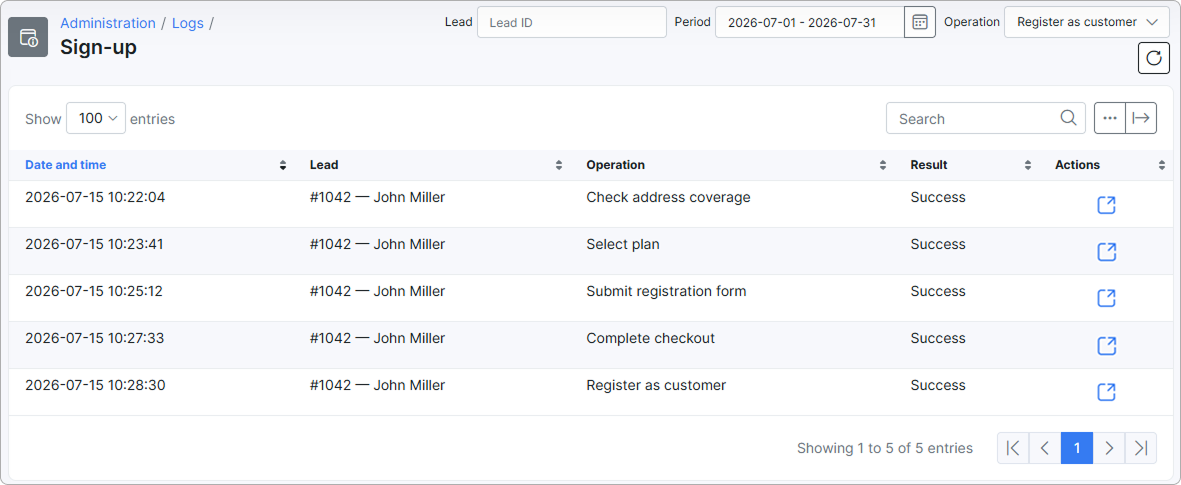This screenshot has width=1181, height=485.
Task: Open the Operation filter dropdown
Action: [1087, 22]
